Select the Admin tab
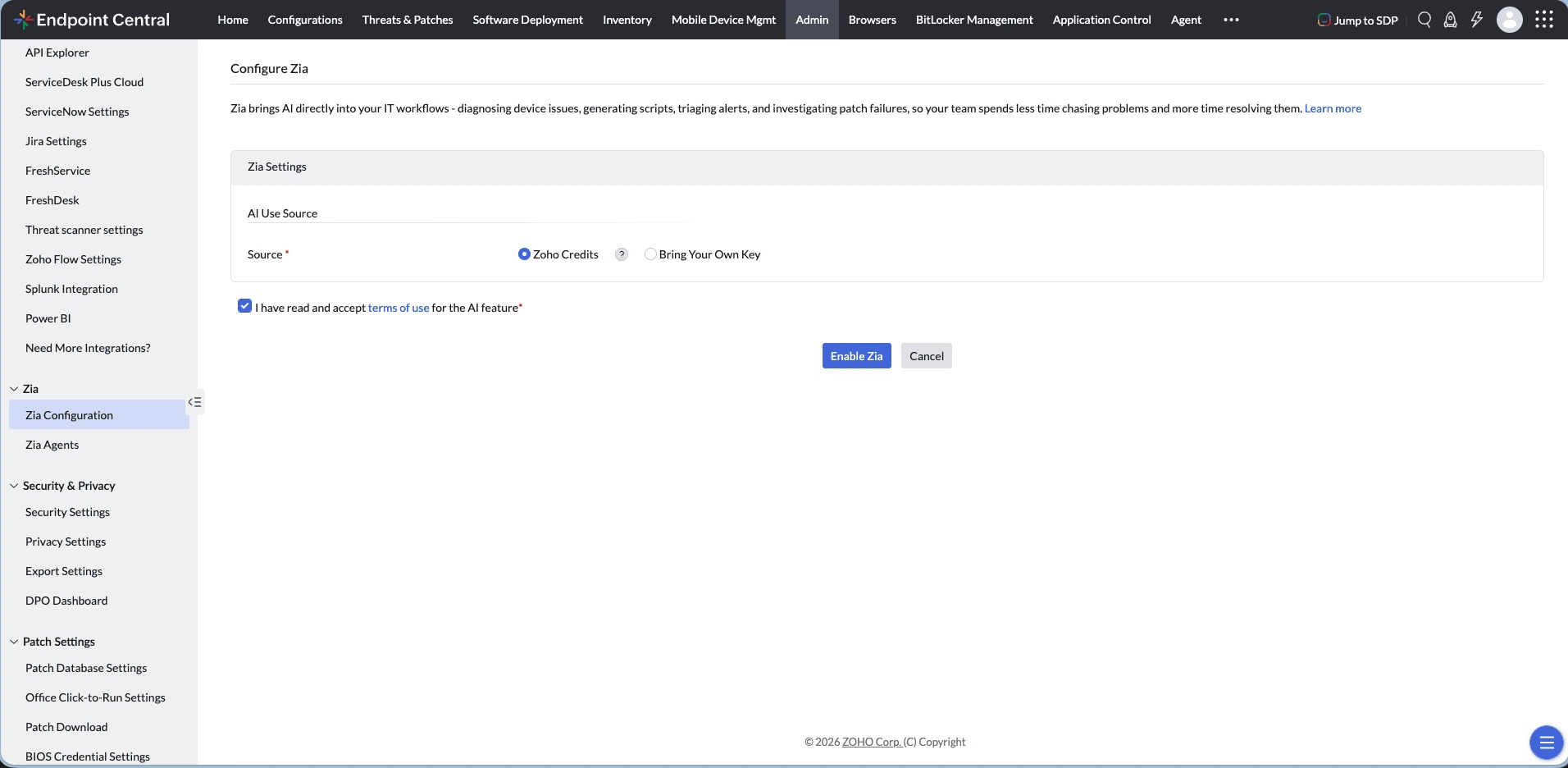 tap(812, 20)
